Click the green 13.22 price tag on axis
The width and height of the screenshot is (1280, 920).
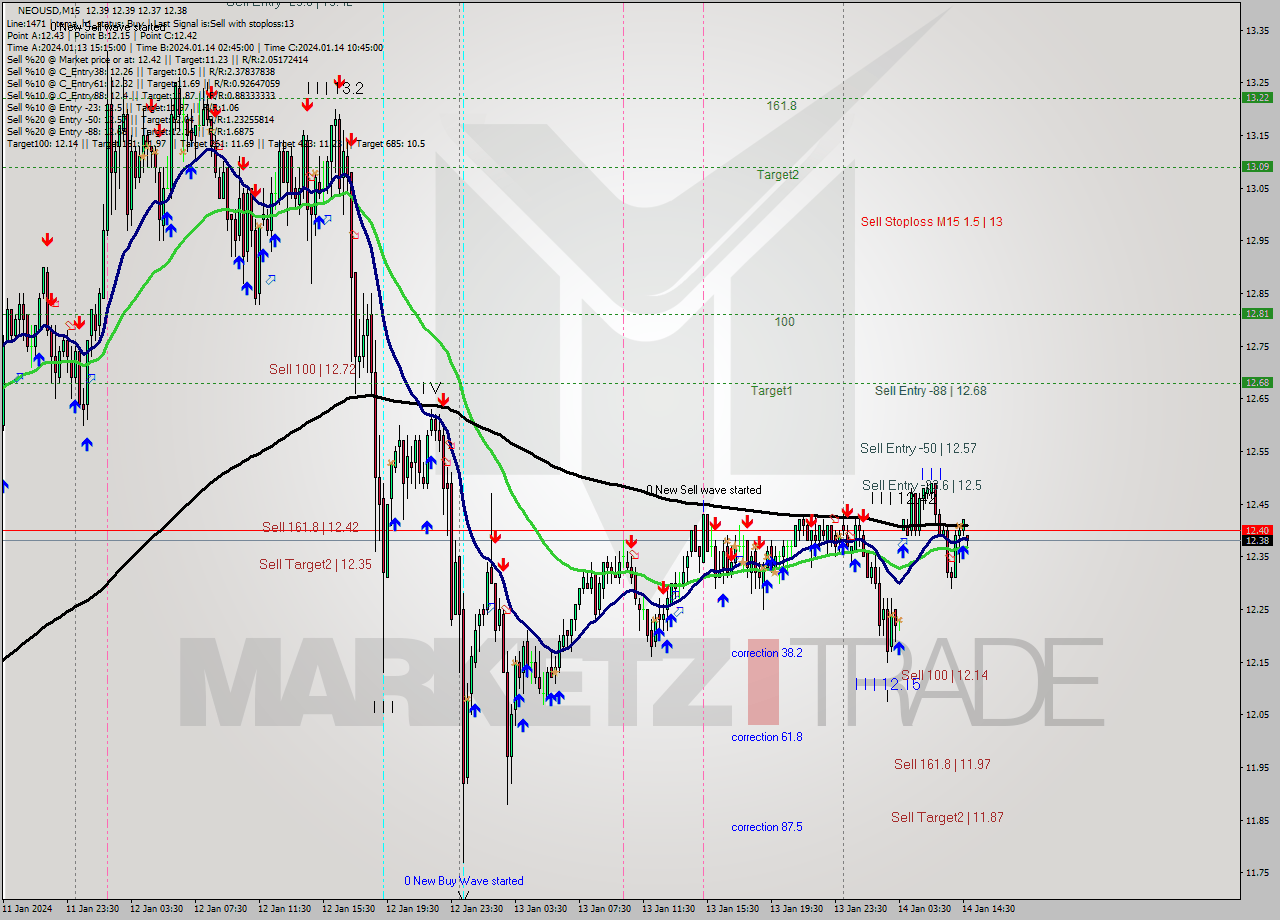tap(1257, 97)
